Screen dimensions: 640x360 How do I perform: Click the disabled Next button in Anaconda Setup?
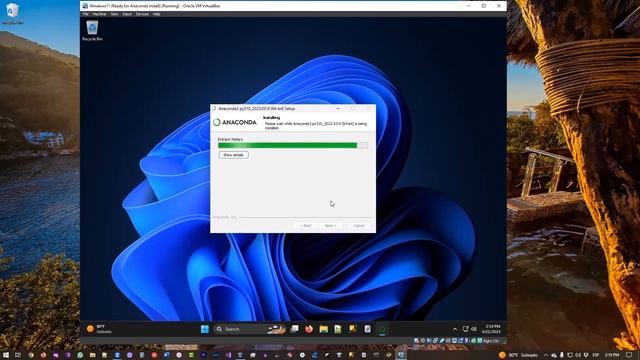click(x=330, y=226)
